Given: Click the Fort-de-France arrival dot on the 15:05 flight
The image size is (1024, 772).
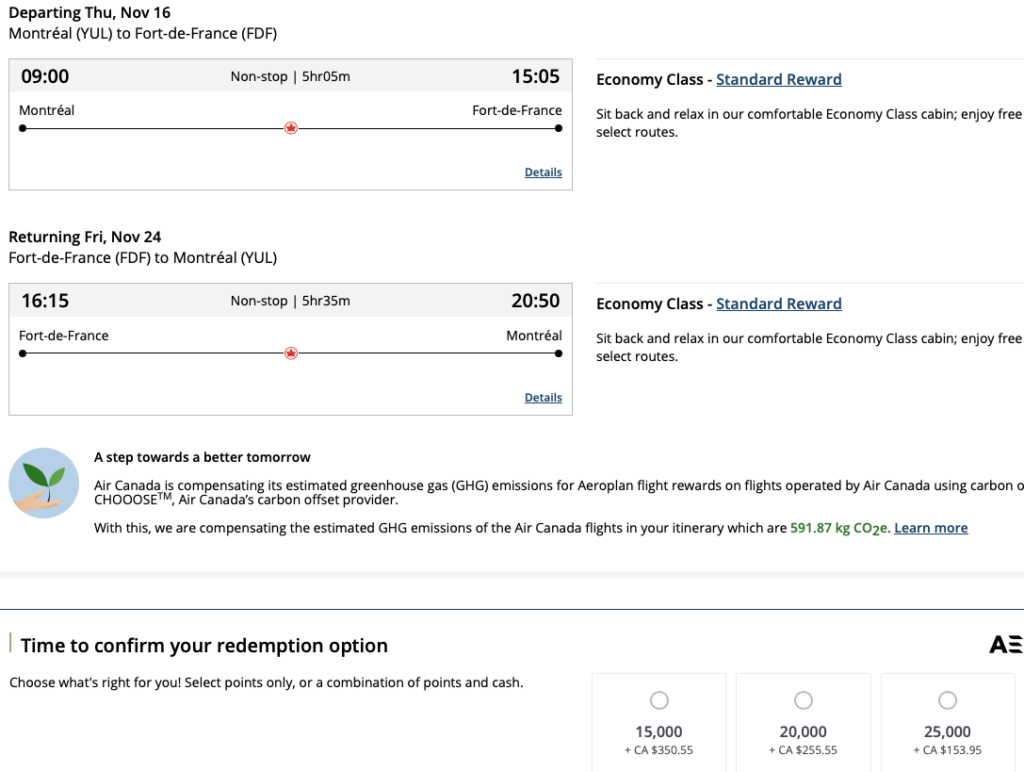Looking at the screenshot, I should click(x=558, y=128).
